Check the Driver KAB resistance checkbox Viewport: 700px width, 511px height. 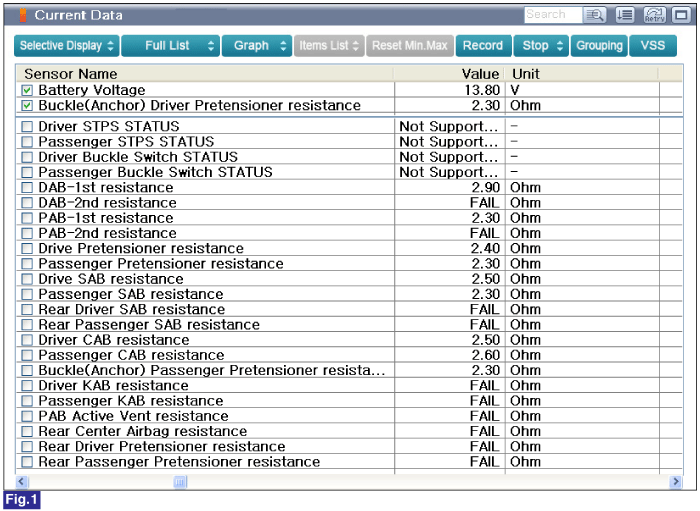click(x=27, y=386)
